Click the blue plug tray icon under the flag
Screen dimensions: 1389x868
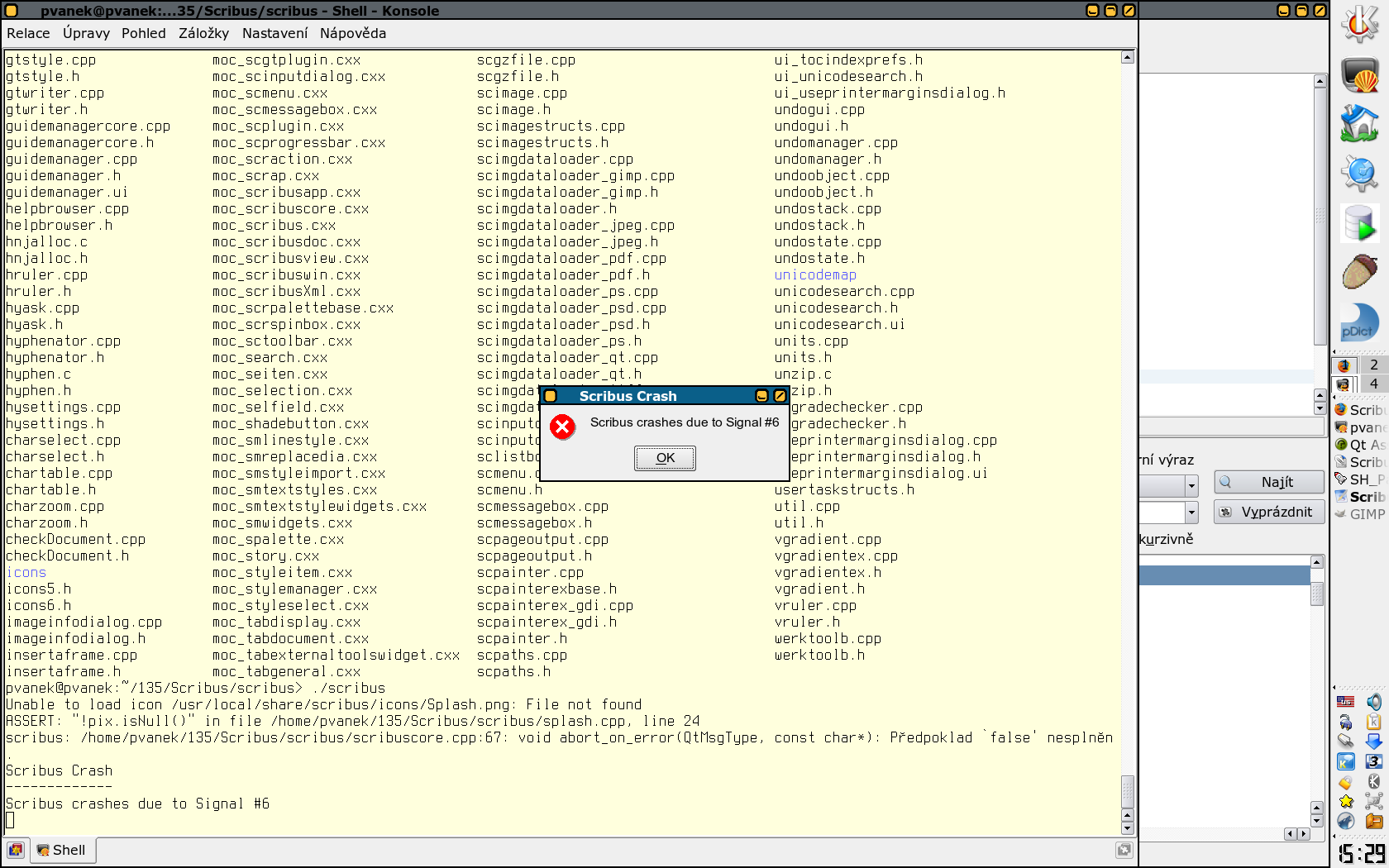click(1346, 722)
